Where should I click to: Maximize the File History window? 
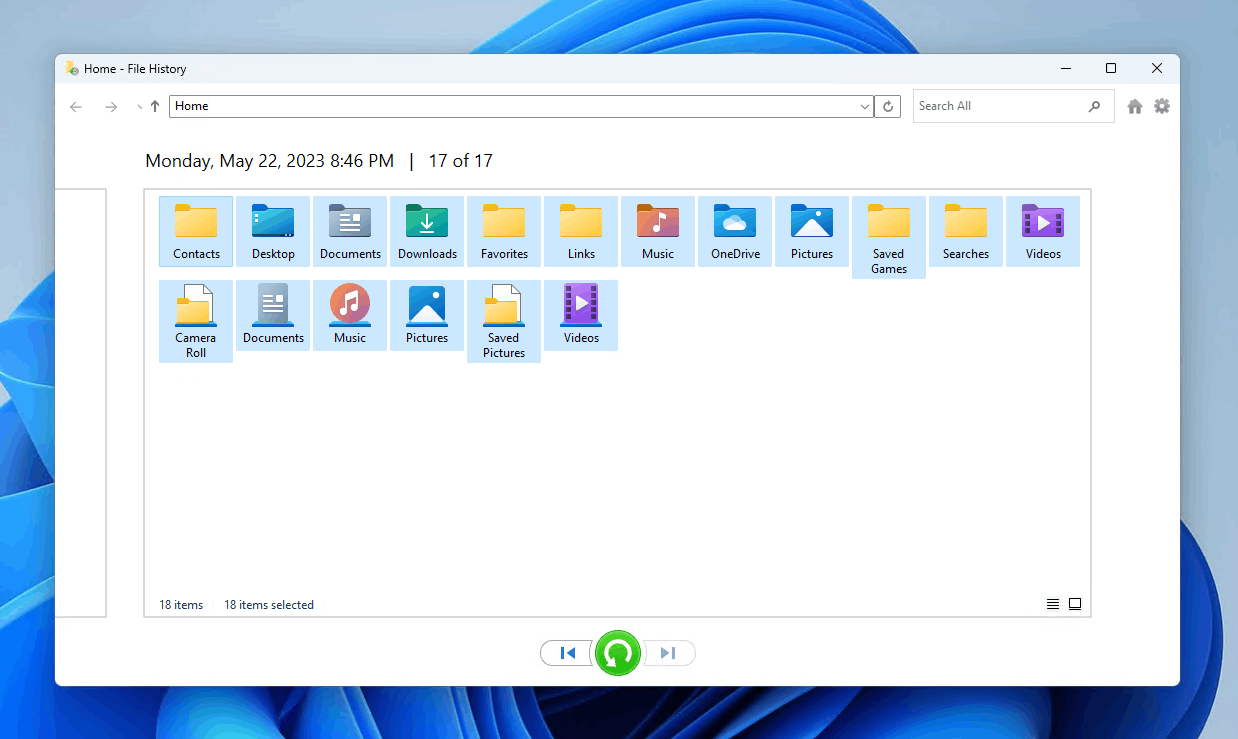(x=1111, y=68)
